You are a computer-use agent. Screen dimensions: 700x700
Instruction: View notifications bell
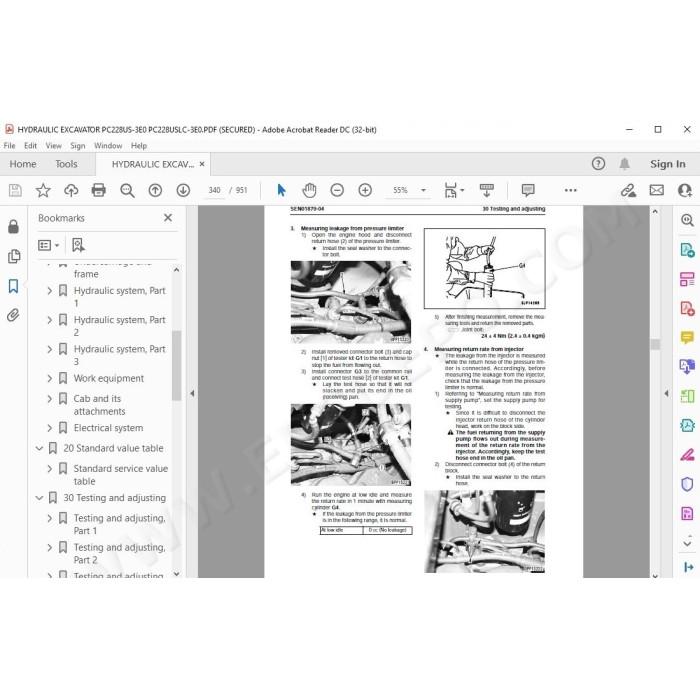click(625, 164)
